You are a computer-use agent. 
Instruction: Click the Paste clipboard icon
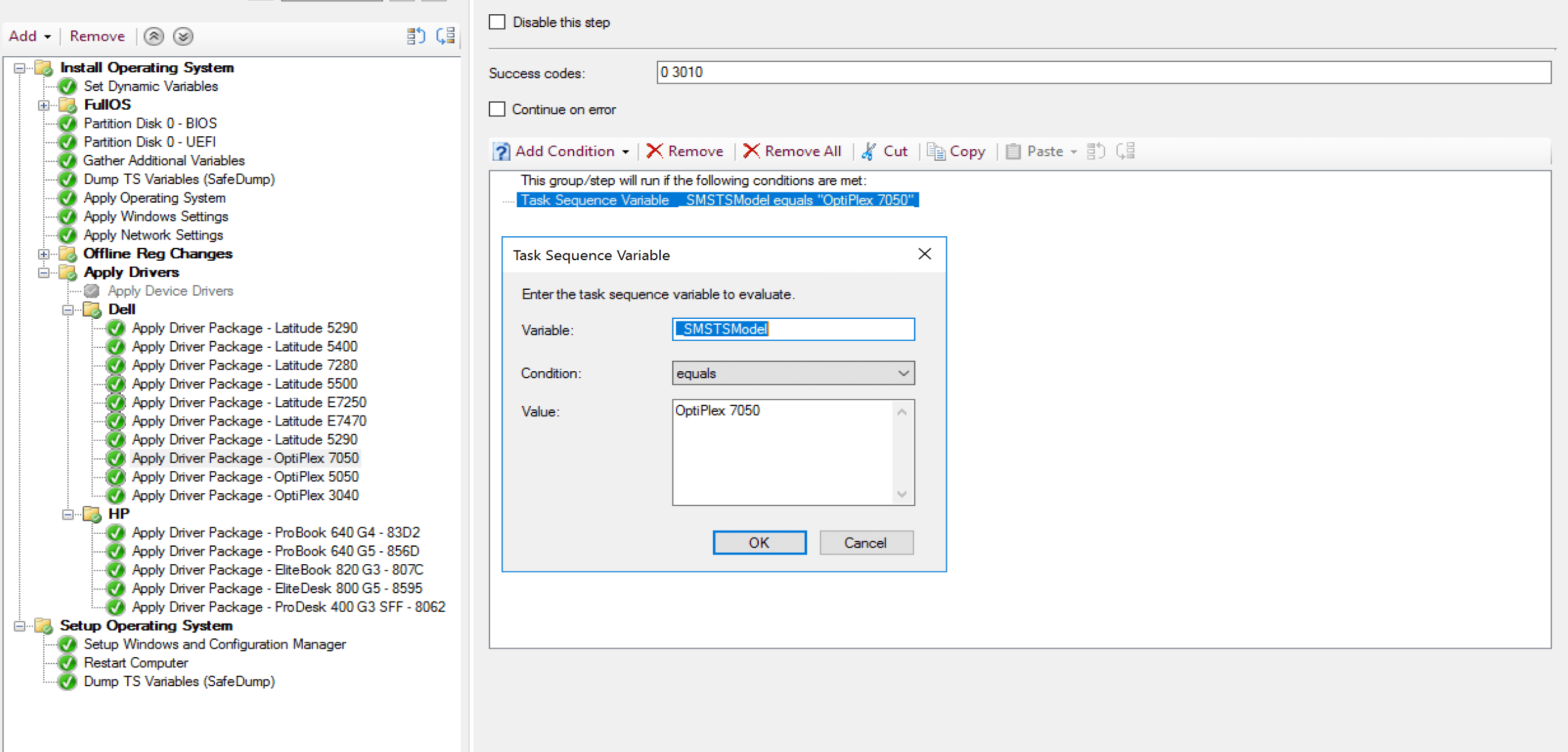[1013, 151]
